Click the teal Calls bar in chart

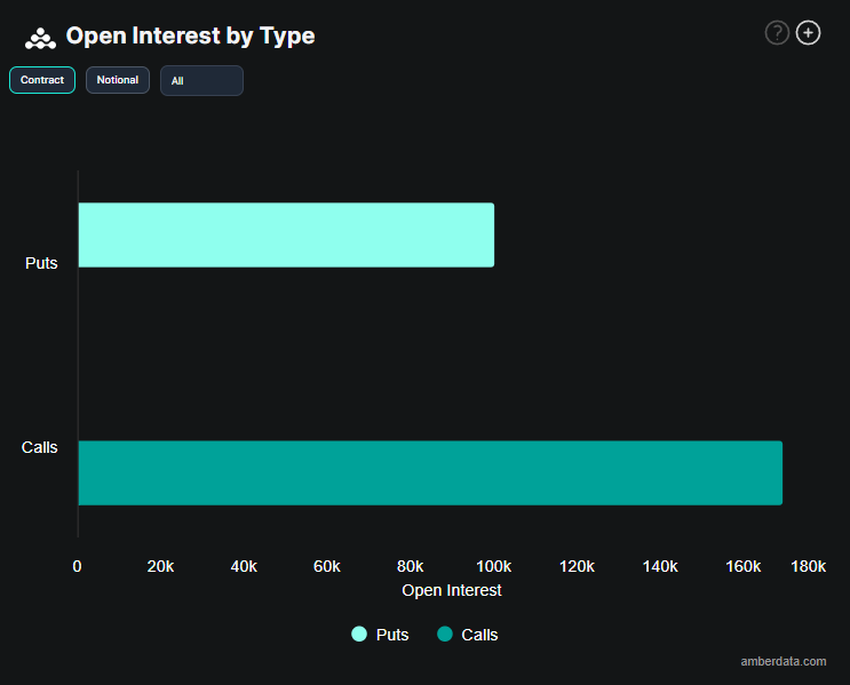click(430, 473)
